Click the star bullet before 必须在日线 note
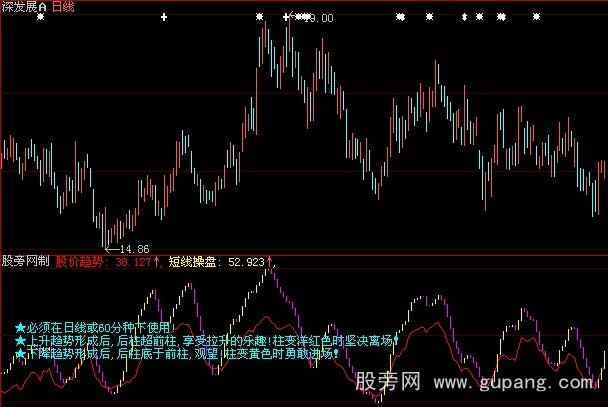Viewport: 608px width, 407px height. 19,326
